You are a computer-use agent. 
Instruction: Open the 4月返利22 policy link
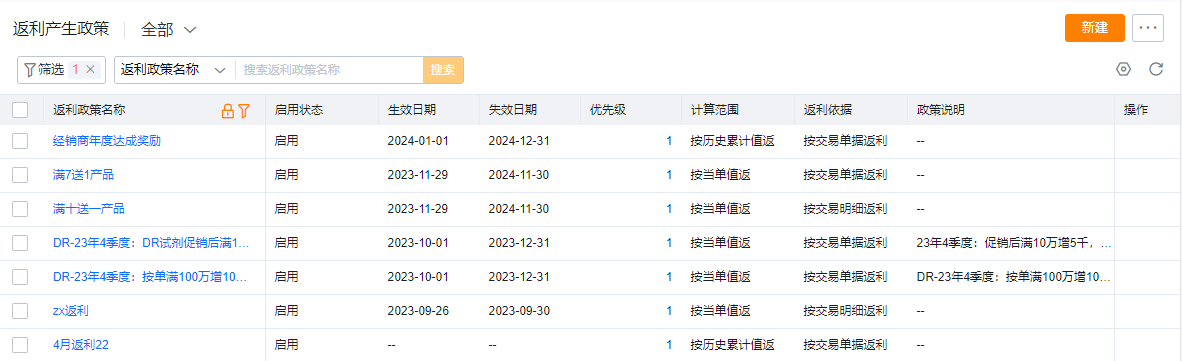point(81,344)
